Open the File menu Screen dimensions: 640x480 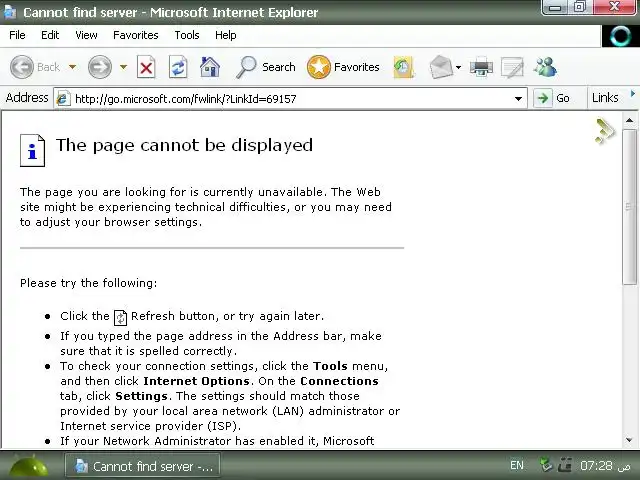click(17, 35)
